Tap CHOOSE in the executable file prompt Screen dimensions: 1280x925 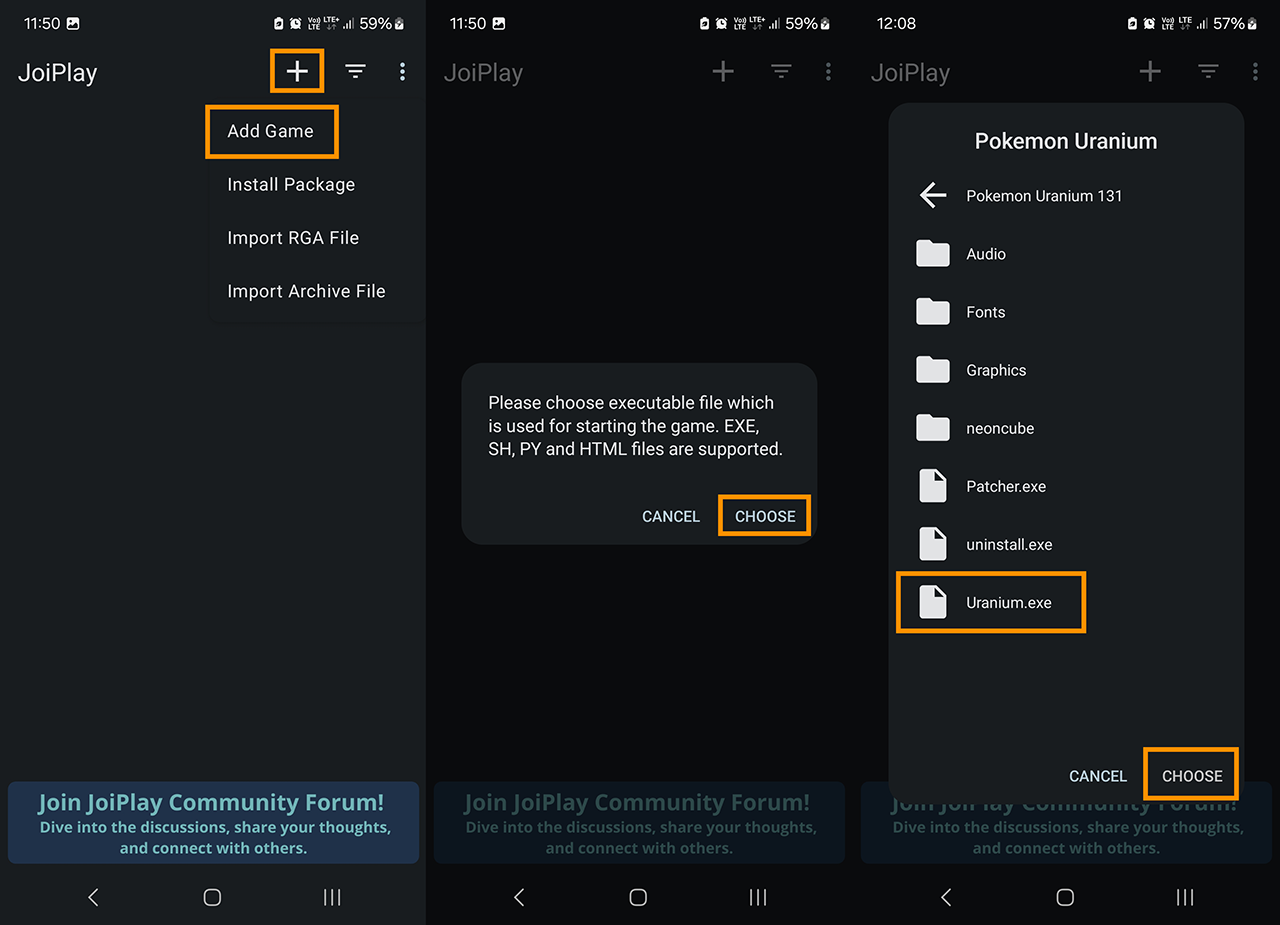765,516
